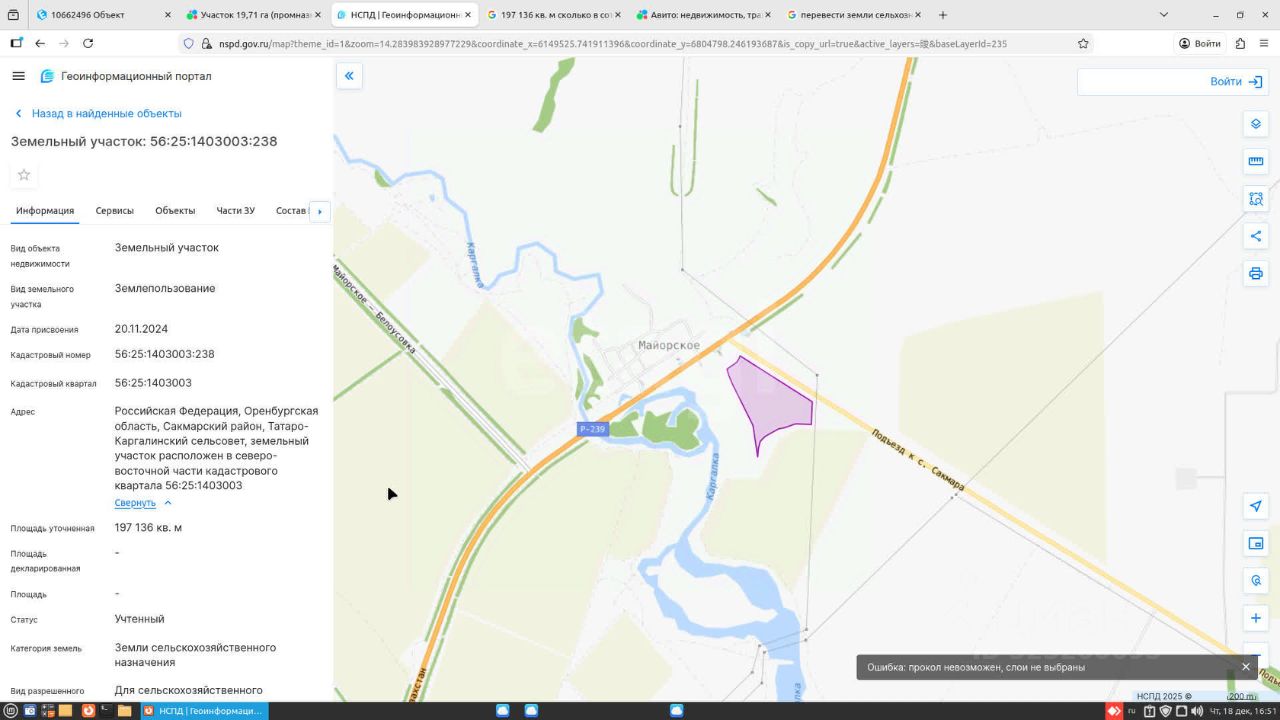Open the overview mini-map tool
Viewport: 1280px width, 720px height.
pos(1256,543)
